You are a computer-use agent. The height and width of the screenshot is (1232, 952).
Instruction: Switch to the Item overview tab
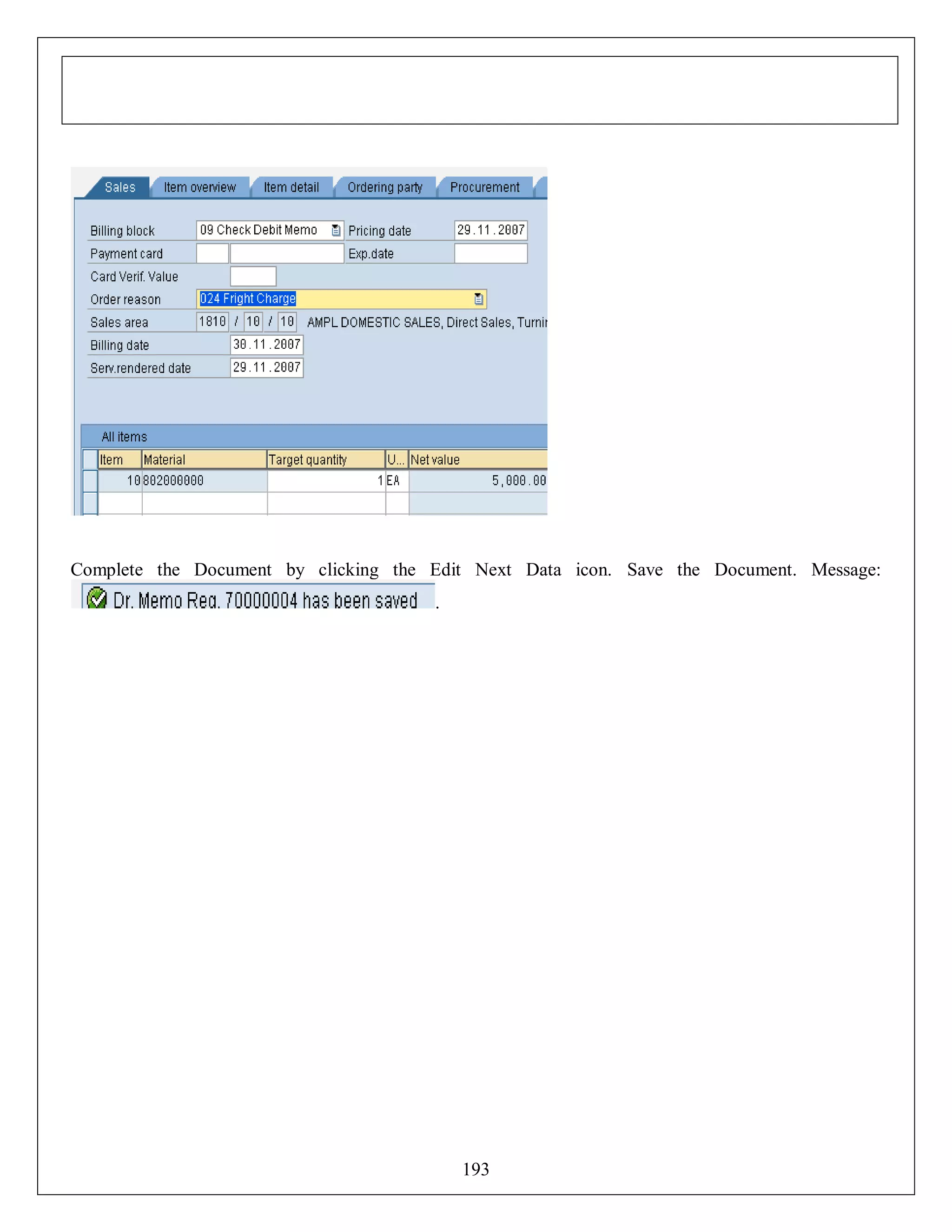click(x=199, y=187)
